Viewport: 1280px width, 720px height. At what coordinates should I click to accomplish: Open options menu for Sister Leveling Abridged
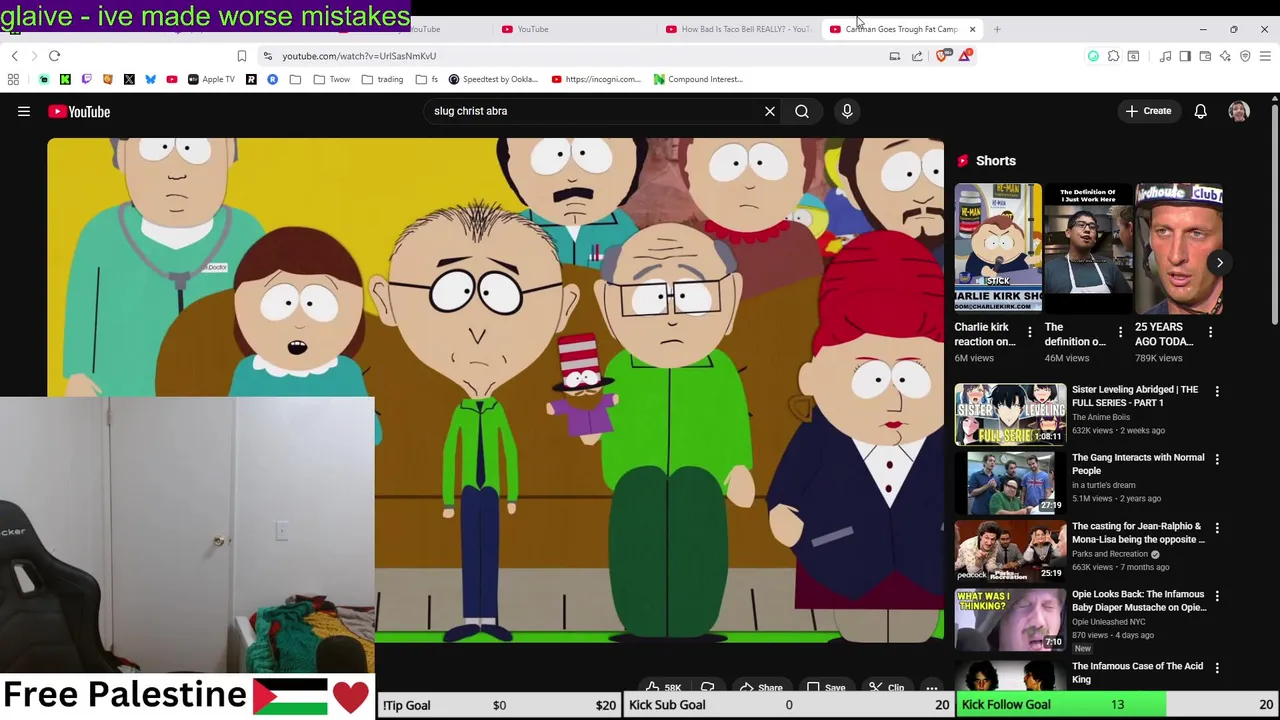pyautogui.click(x=1217, y=391)
